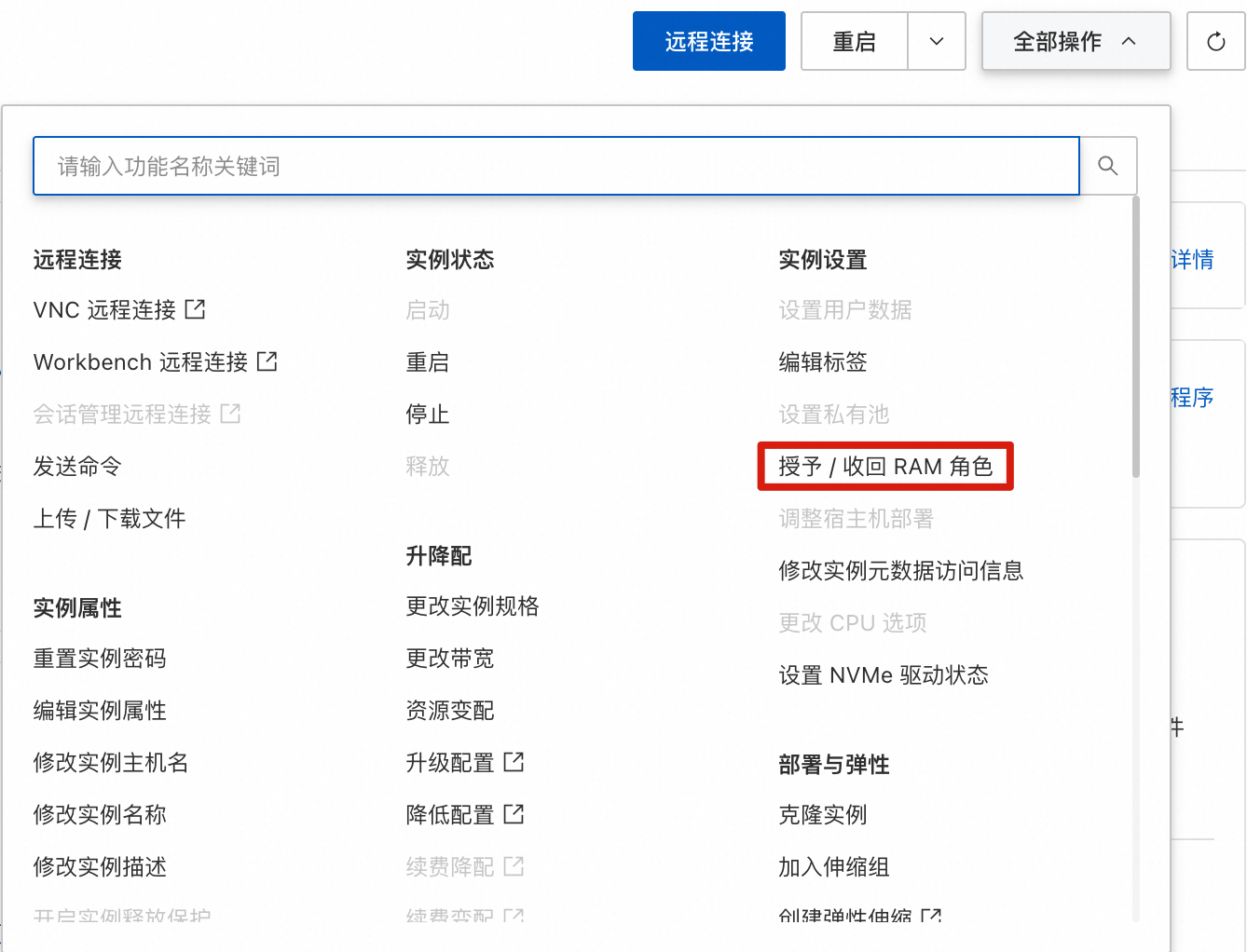Viewport: 1247px width, 952px height.
Task: Click the 重启 button in toolbar
Action: point(855,41)
